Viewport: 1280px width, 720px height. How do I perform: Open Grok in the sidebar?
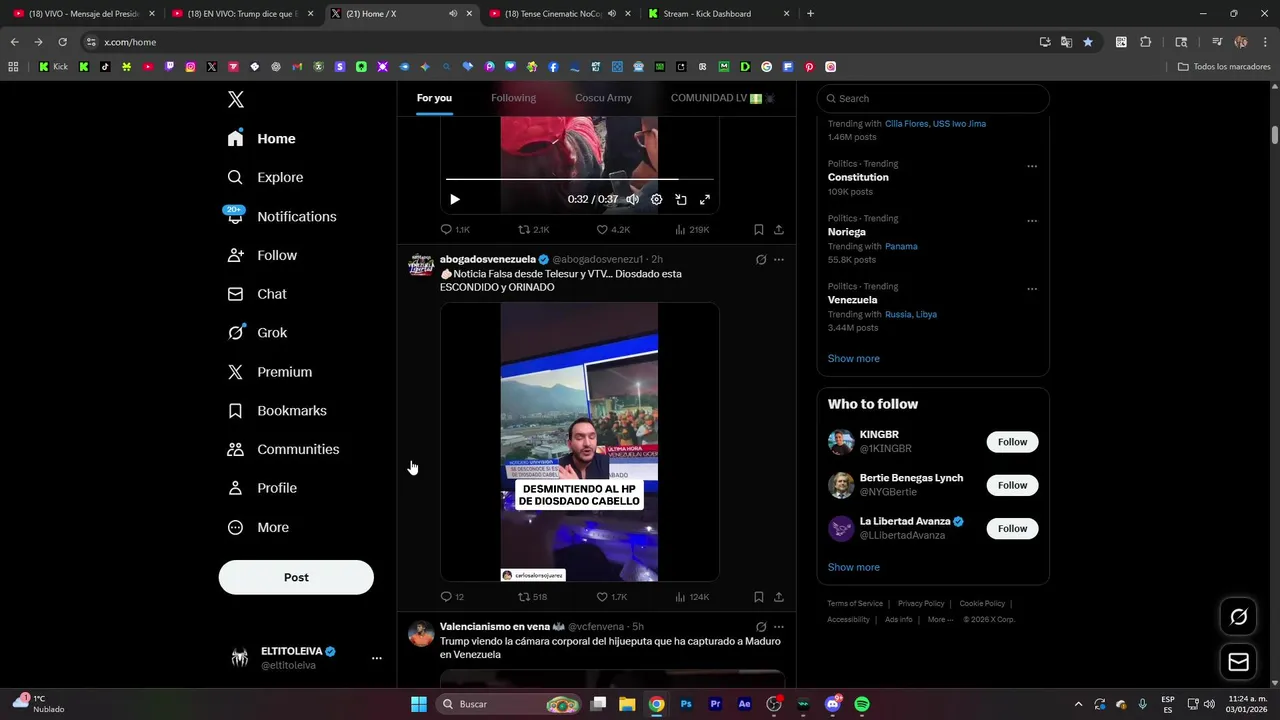click(x=257, y=333)
